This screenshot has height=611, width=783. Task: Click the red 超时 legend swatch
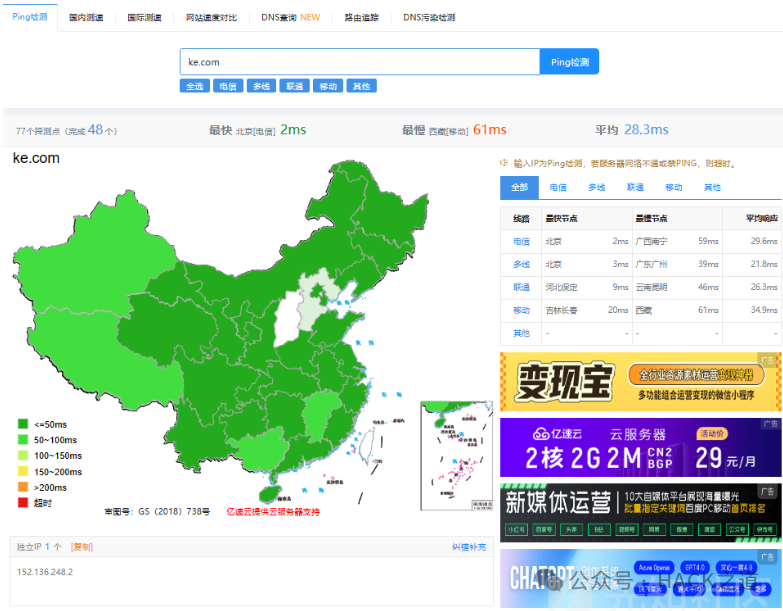pos(23,502)
